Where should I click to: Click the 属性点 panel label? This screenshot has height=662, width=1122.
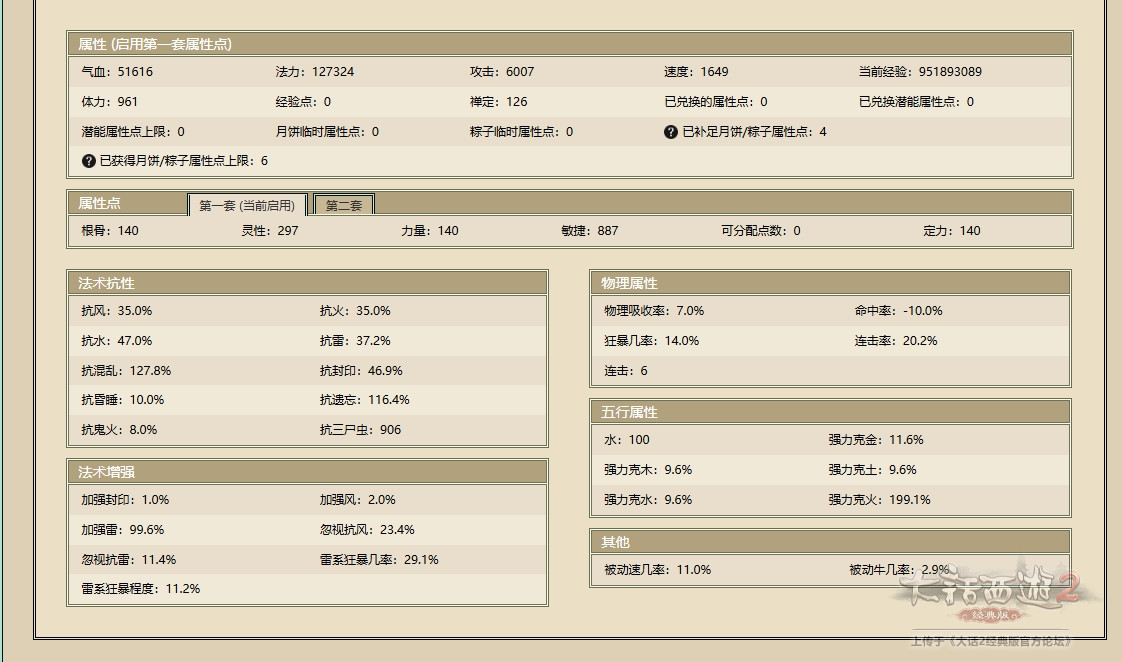(100, 203)
